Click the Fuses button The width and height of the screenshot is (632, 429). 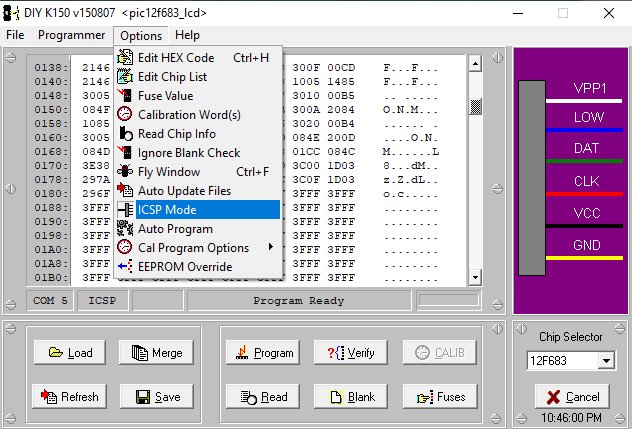tap(440, 397)
